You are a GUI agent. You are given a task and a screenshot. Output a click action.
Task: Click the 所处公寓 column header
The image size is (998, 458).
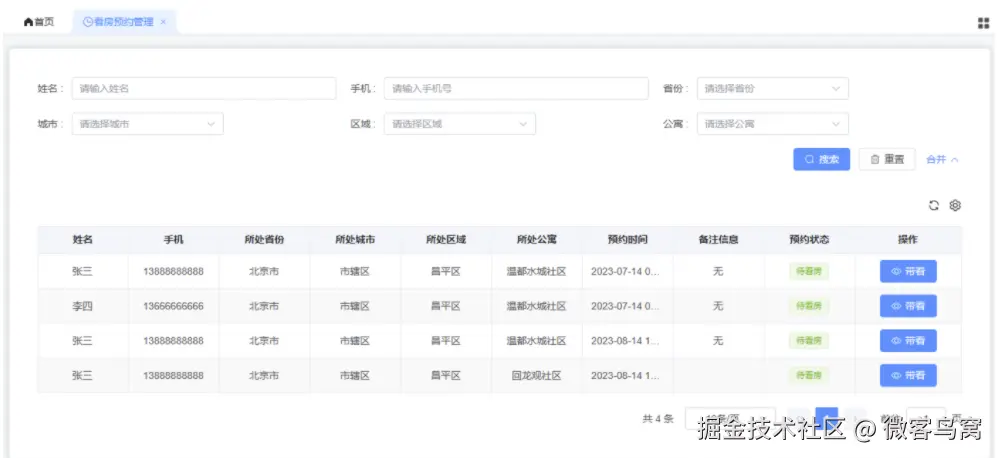click(x=537, y=240)
